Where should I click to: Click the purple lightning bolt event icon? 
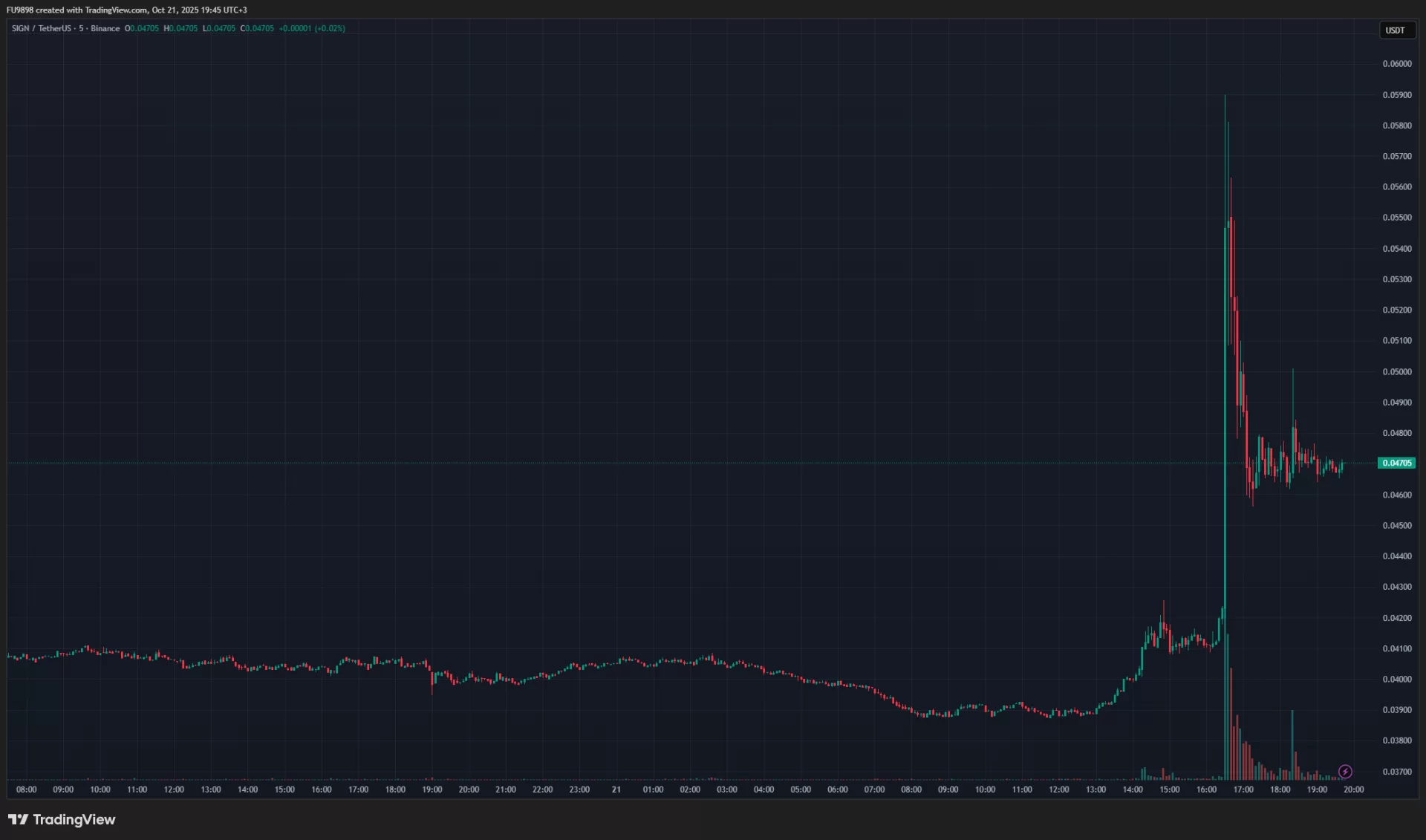(1345, 771)
